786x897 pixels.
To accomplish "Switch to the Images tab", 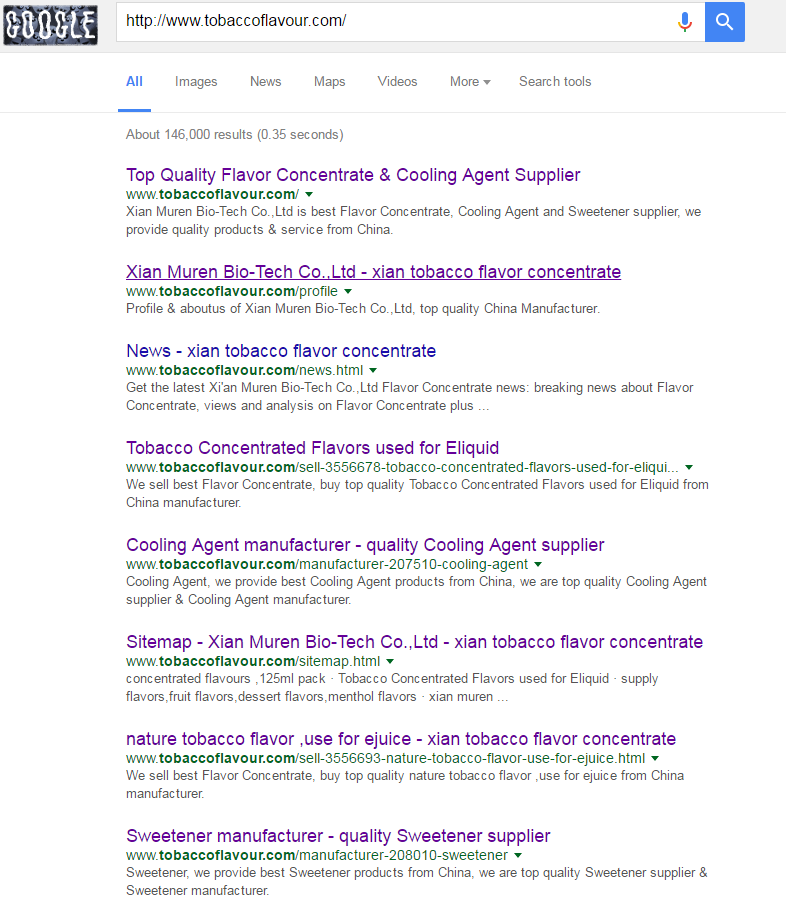I will (x=196, y=81).
